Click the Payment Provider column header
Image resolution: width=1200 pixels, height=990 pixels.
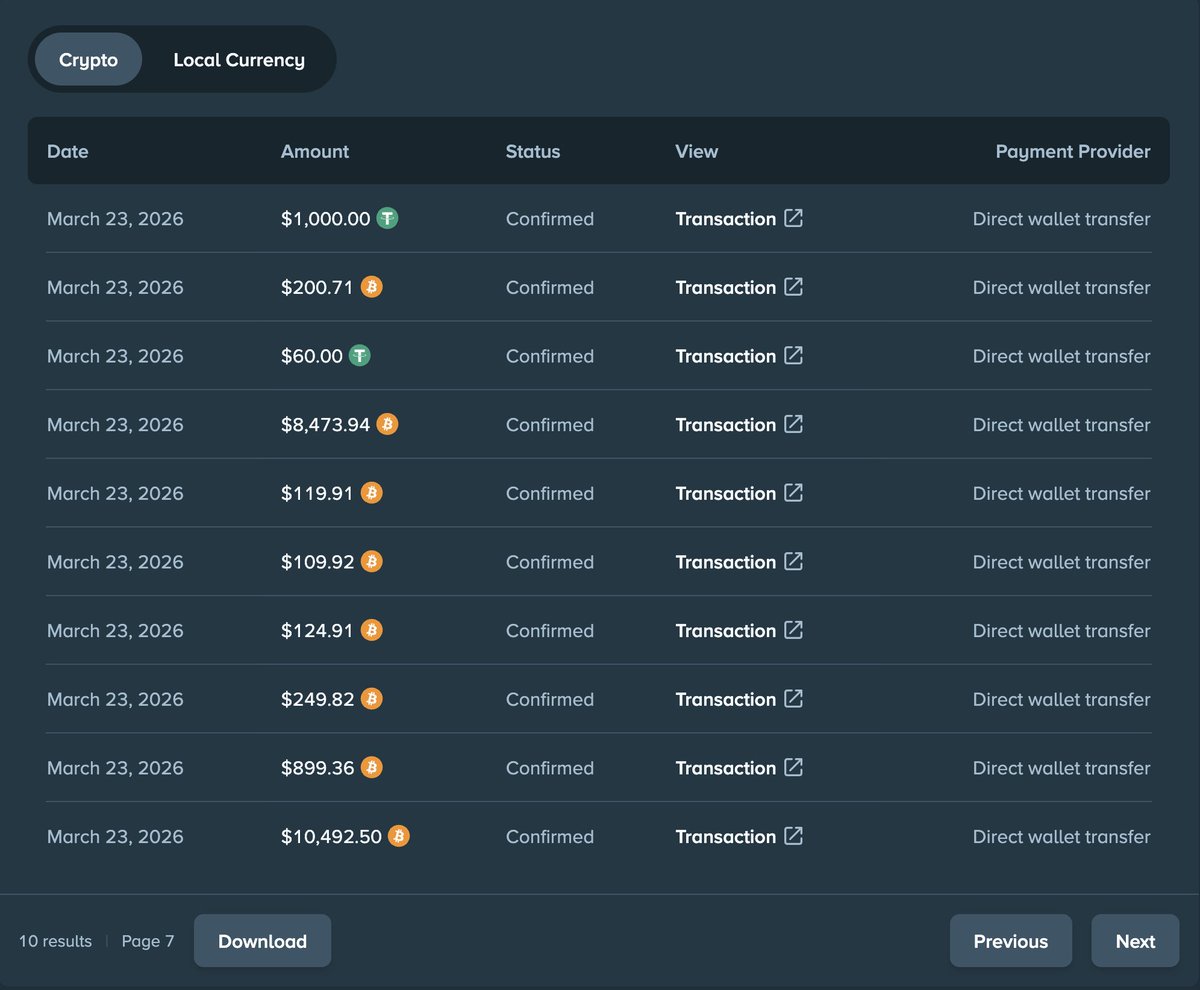[x=1073, y=152]
